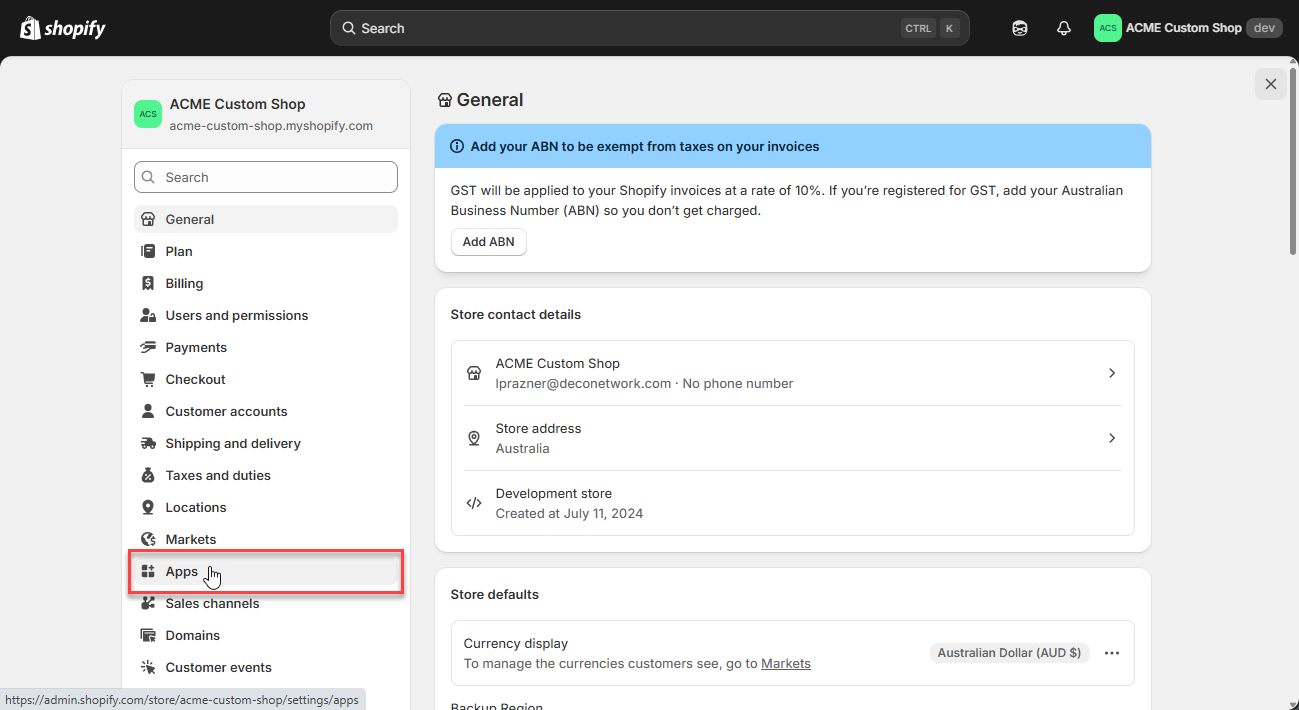1299x710 pixels.
Task: Open Customer events settings
Action: (266, 667)
